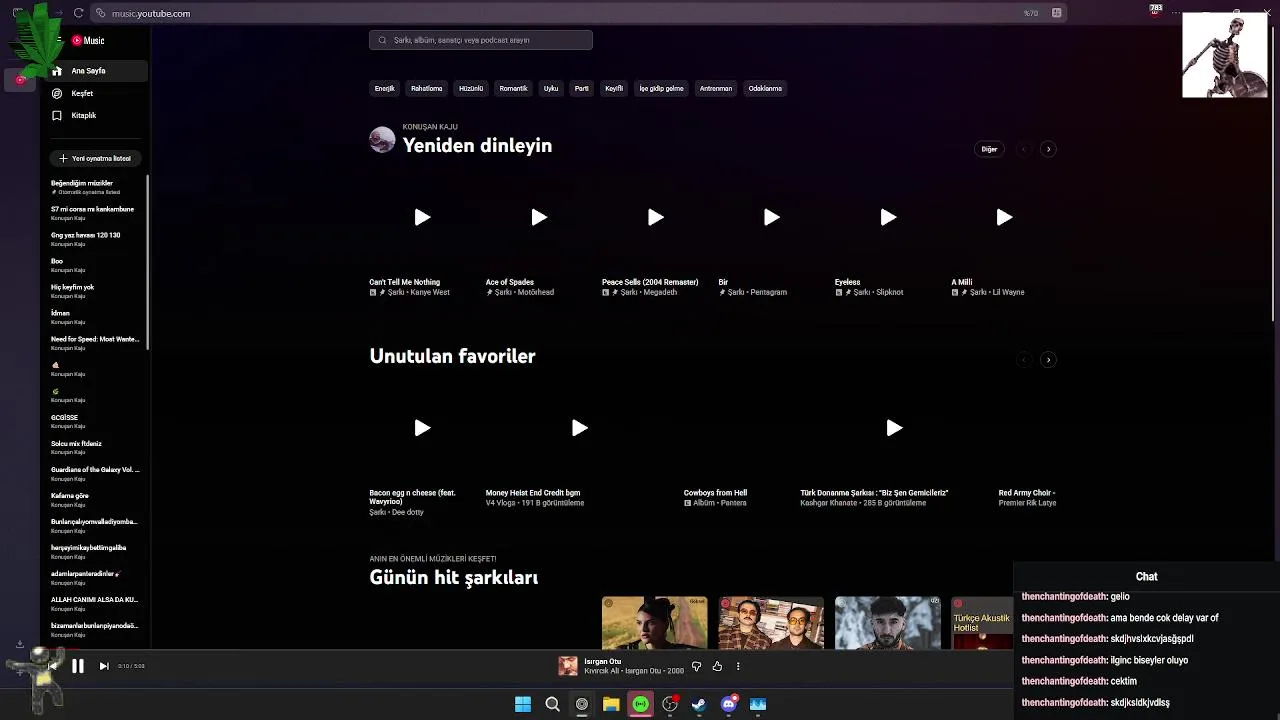Open File Explorer from the taskbar
Image resolution: width=1280 pixels, height=720 pixels.
(x=611, y=704)
